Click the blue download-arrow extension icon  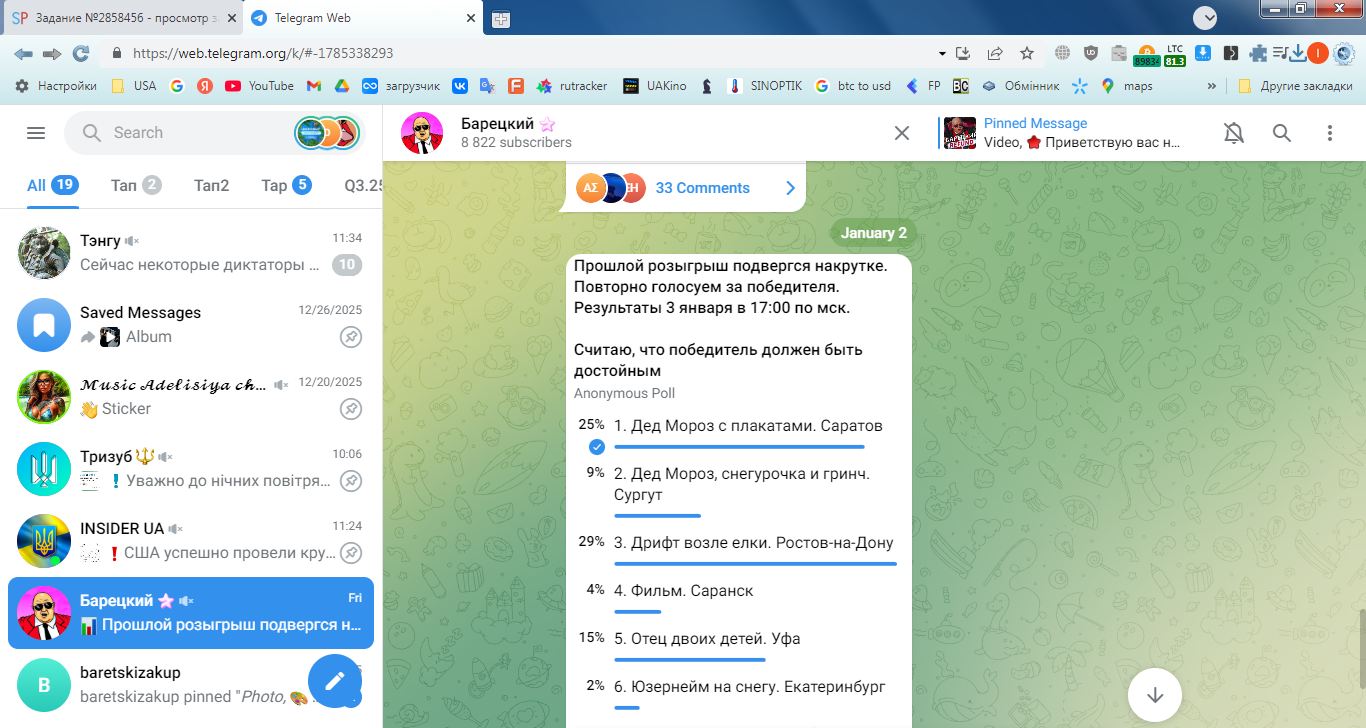pyautogui.click(x=1203, y=54)
